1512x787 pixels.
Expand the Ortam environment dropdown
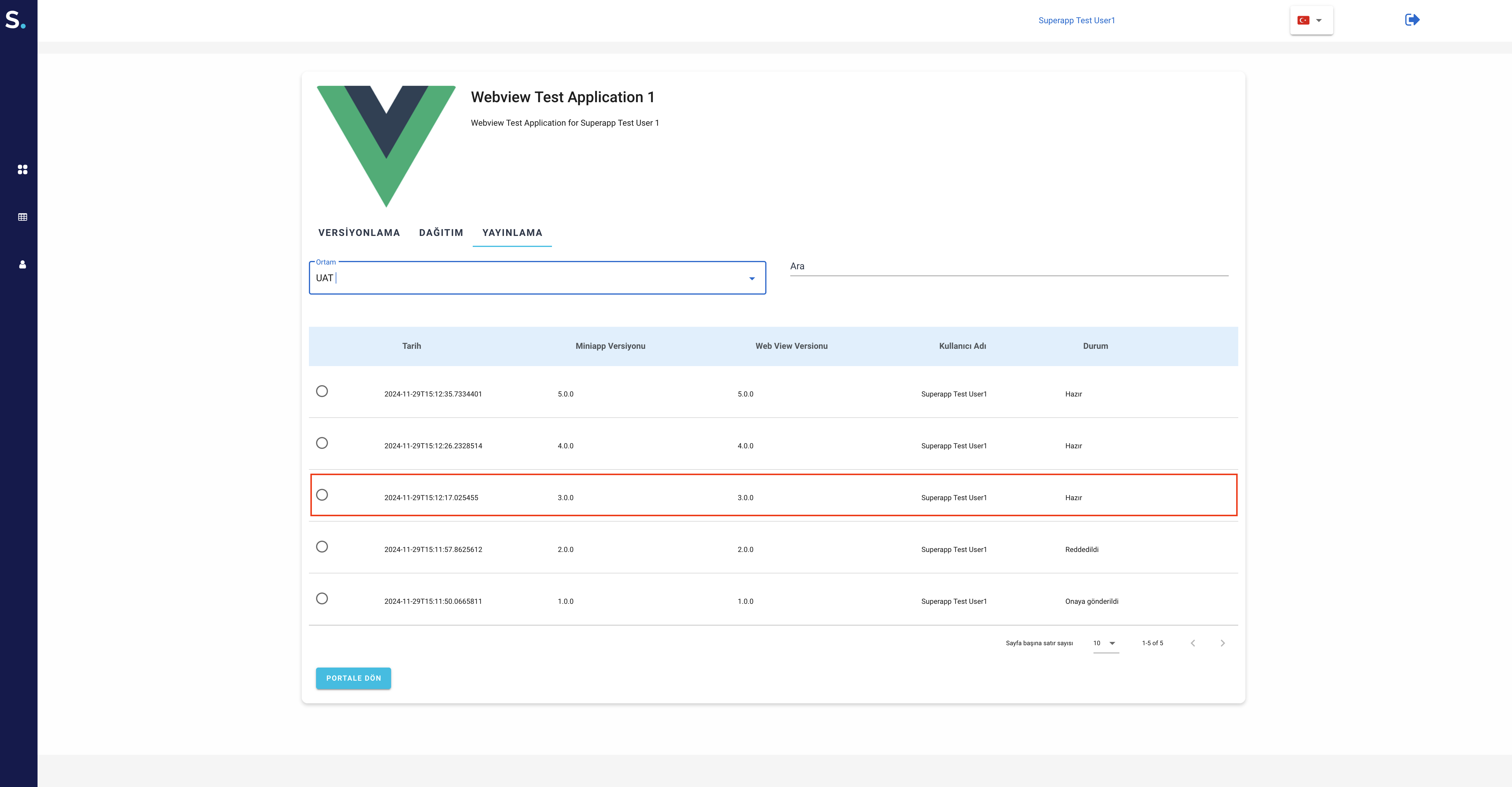(x=751, y=279)
